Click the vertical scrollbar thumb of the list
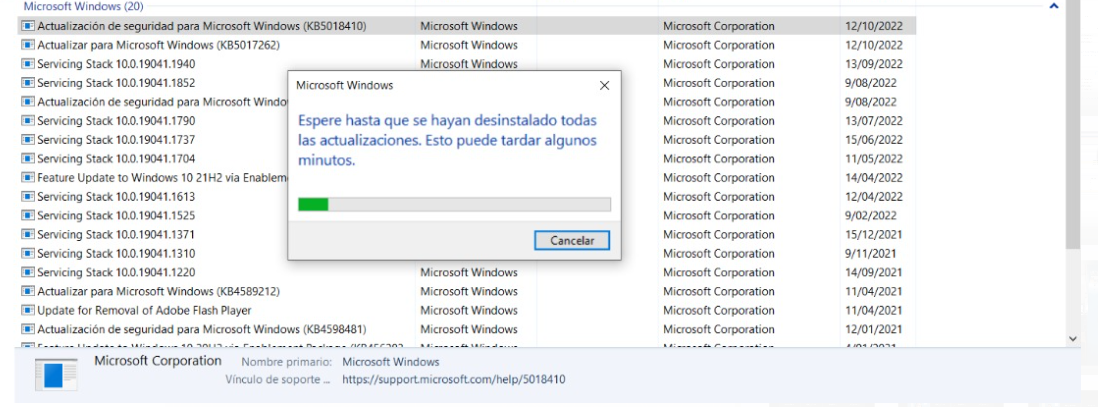Viewport: 1098px width, 407px height. tap(1073, 126)
